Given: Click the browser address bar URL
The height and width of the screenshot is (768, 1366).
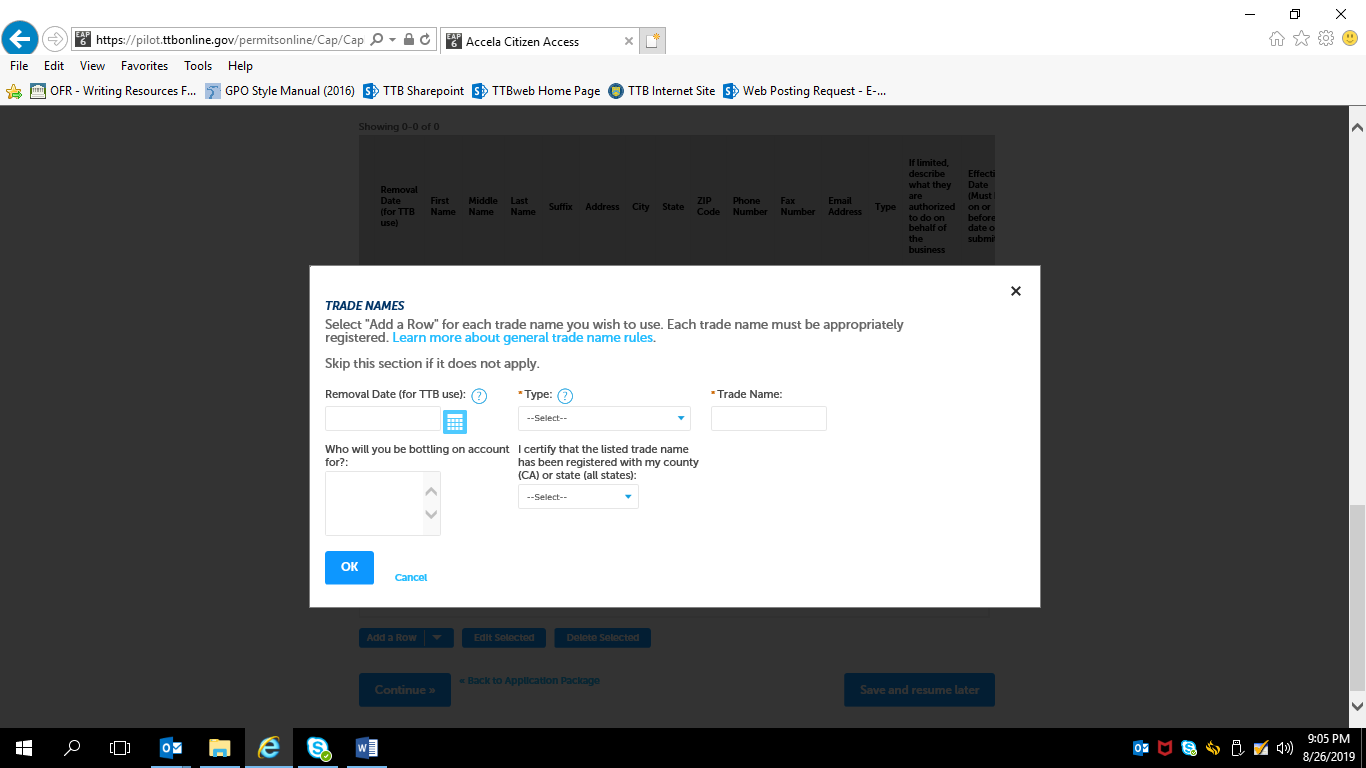Looking at the screenshot, I should (x=230, y=40).
